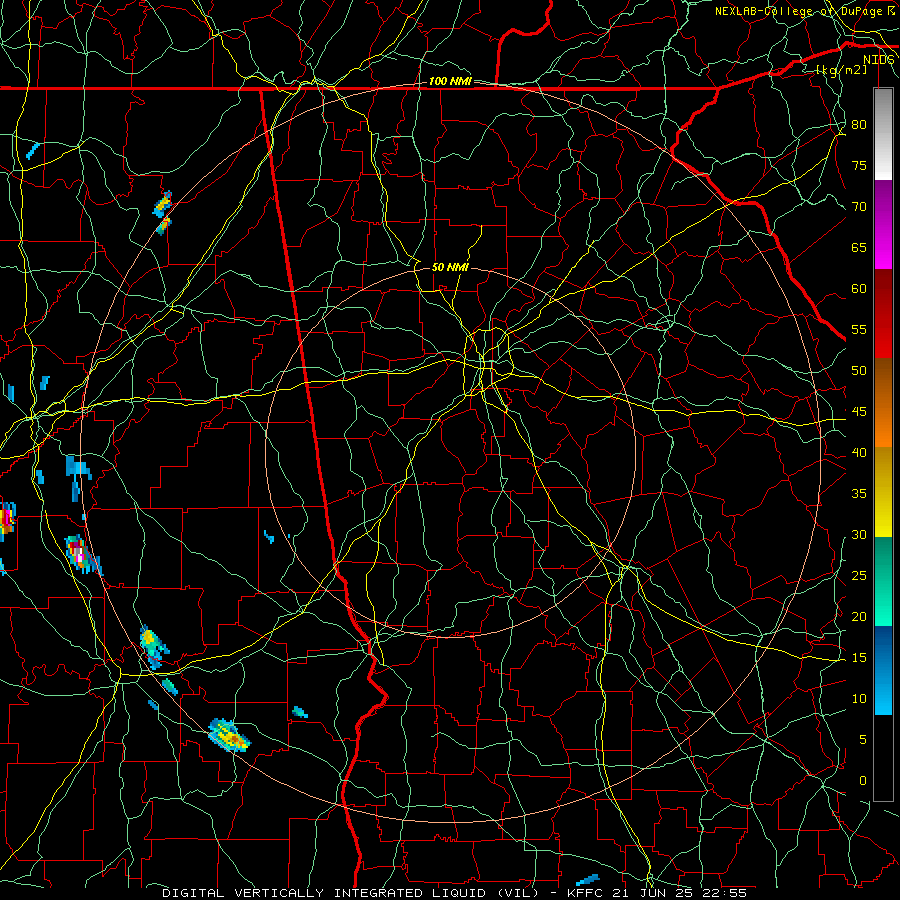
Task: Click the 0 value on the color scale
Action: [863, 781]
